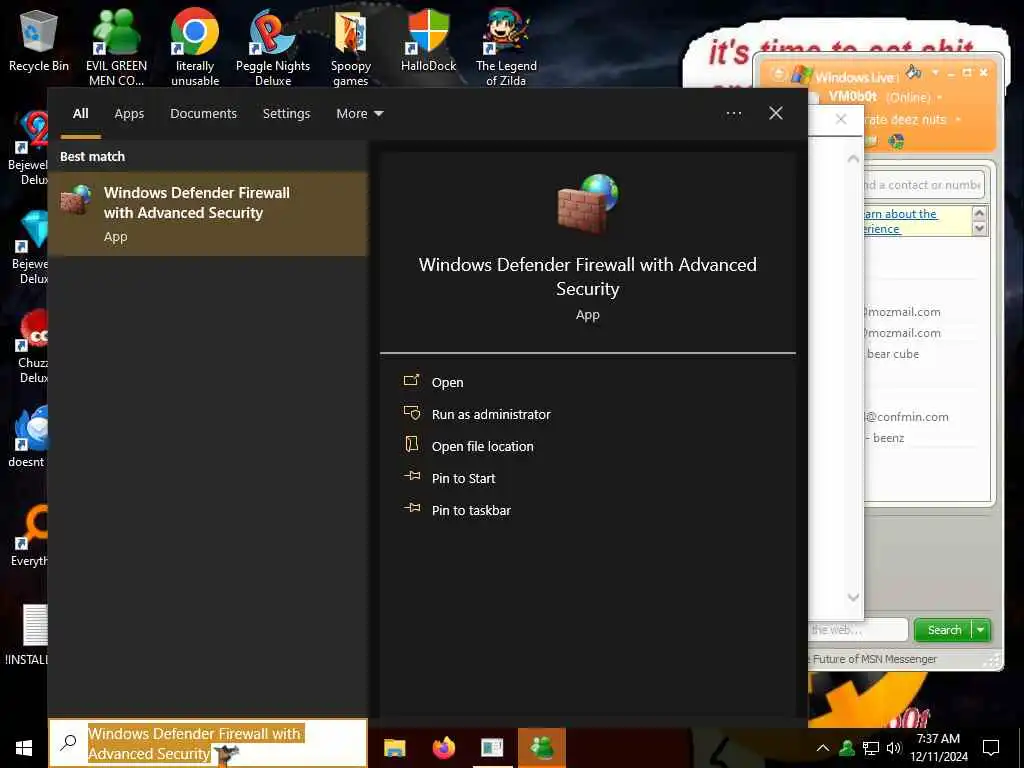This screenshot has height=768, width=1024.
Task: Expand the More filter dropdown
Action: pyautogui.click(x=360, y=114)
